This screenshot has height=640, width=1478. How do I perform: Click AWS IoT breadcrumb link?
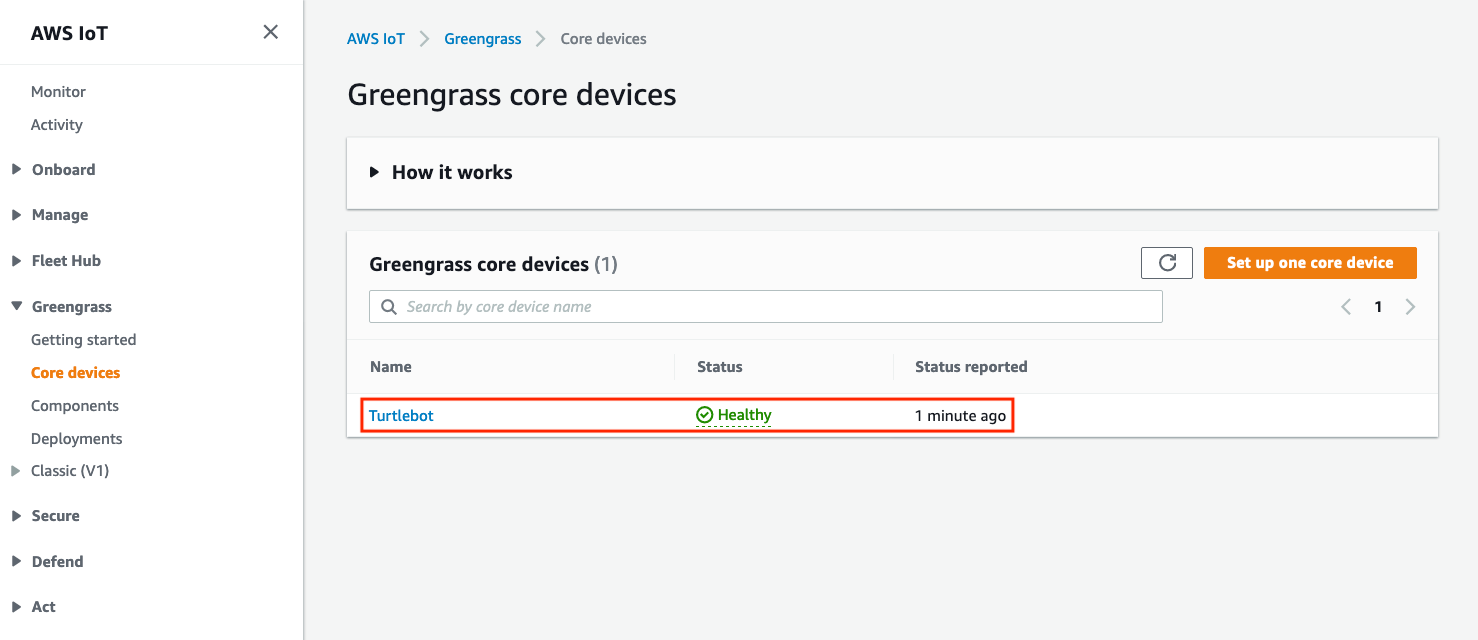point(376,39)
